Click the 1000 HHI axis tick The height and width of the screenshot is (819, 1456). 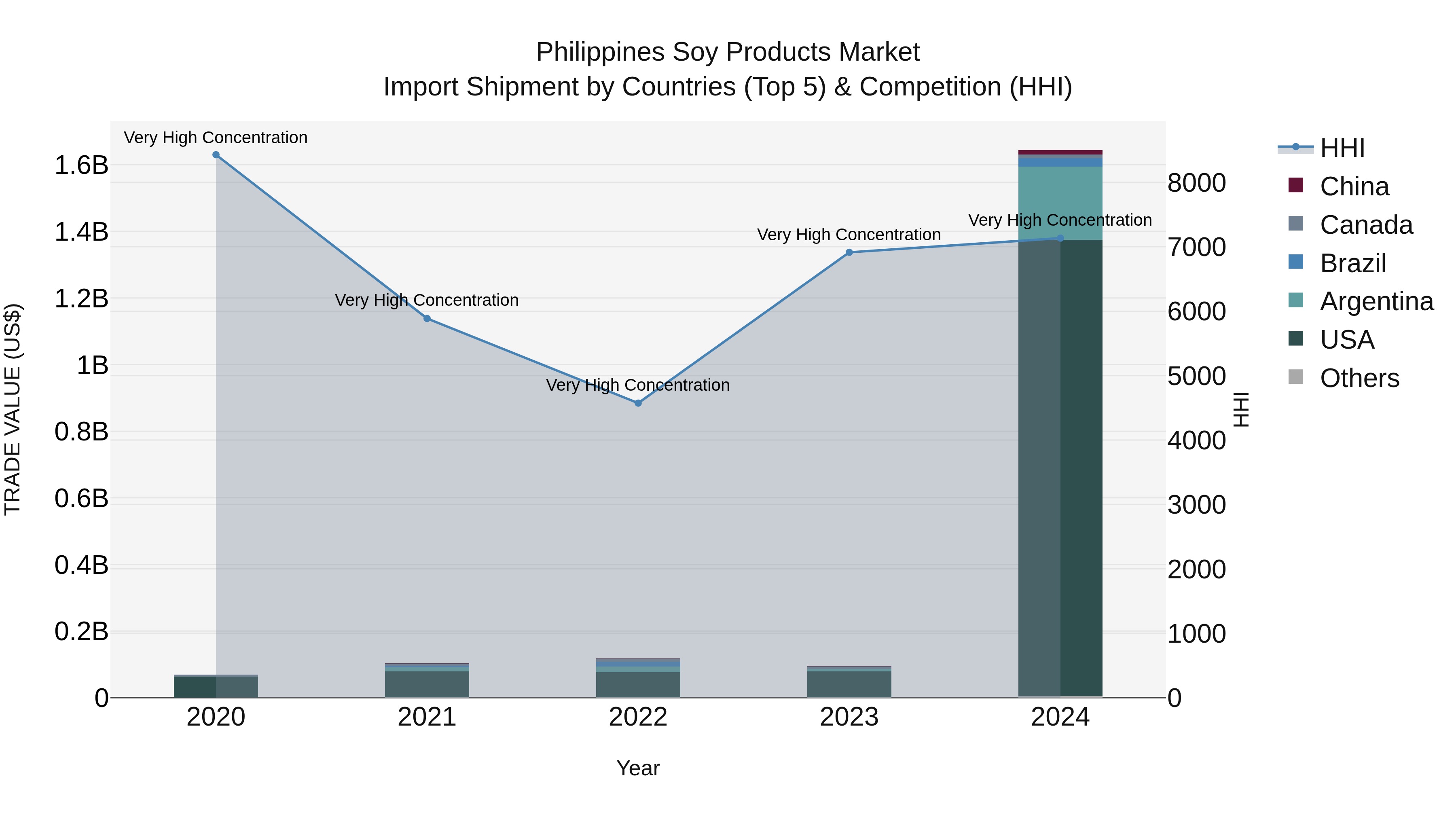pos(1197,634)
